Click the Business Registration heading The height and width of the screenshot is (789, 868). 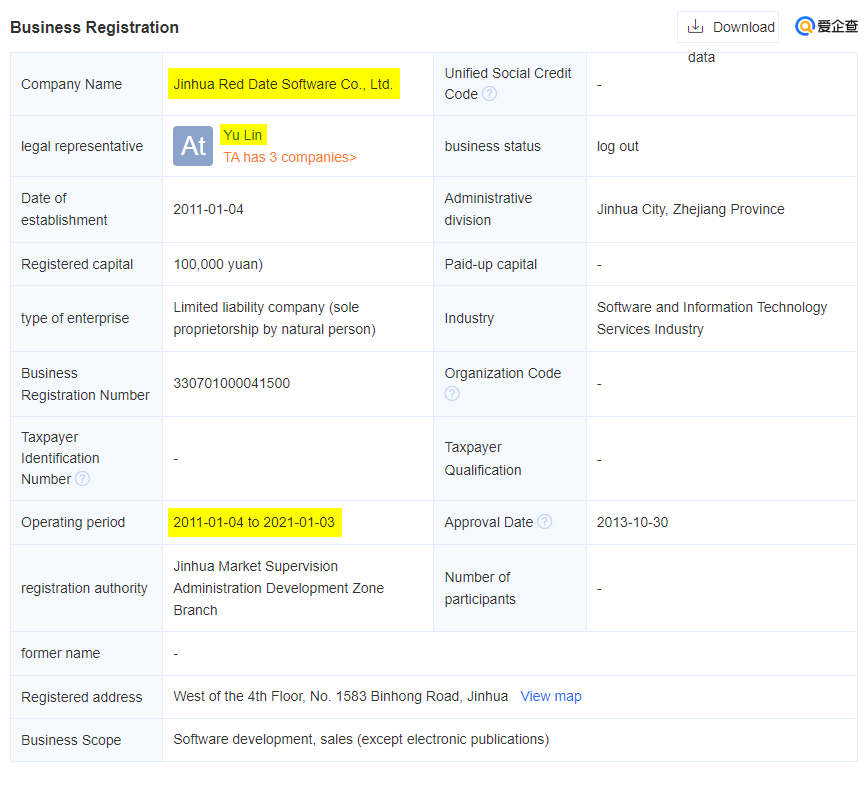95,27
